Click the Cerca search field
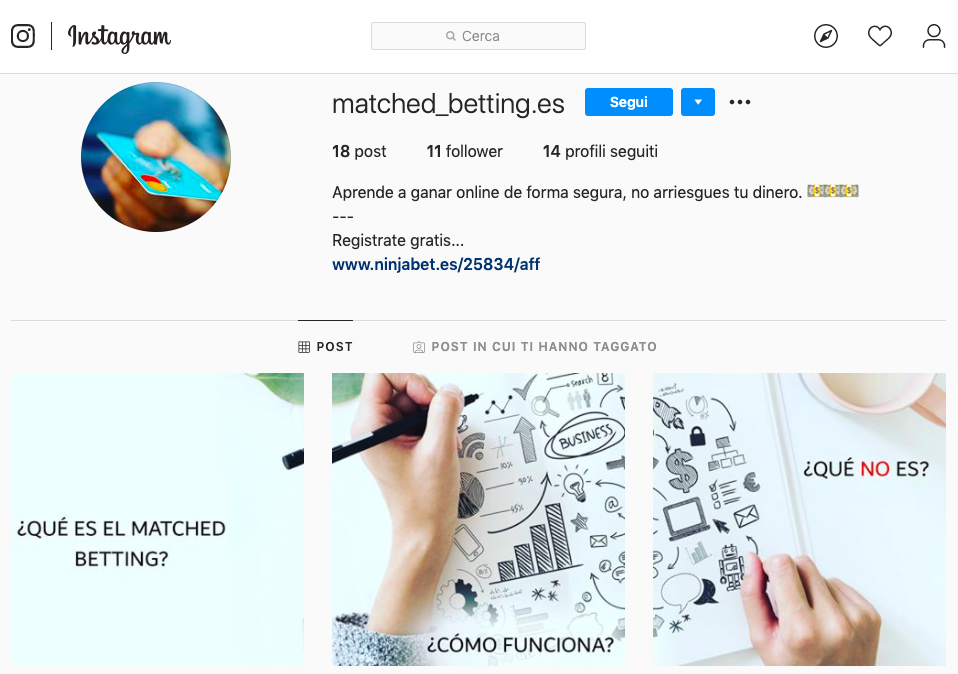 tap(478, 36)
